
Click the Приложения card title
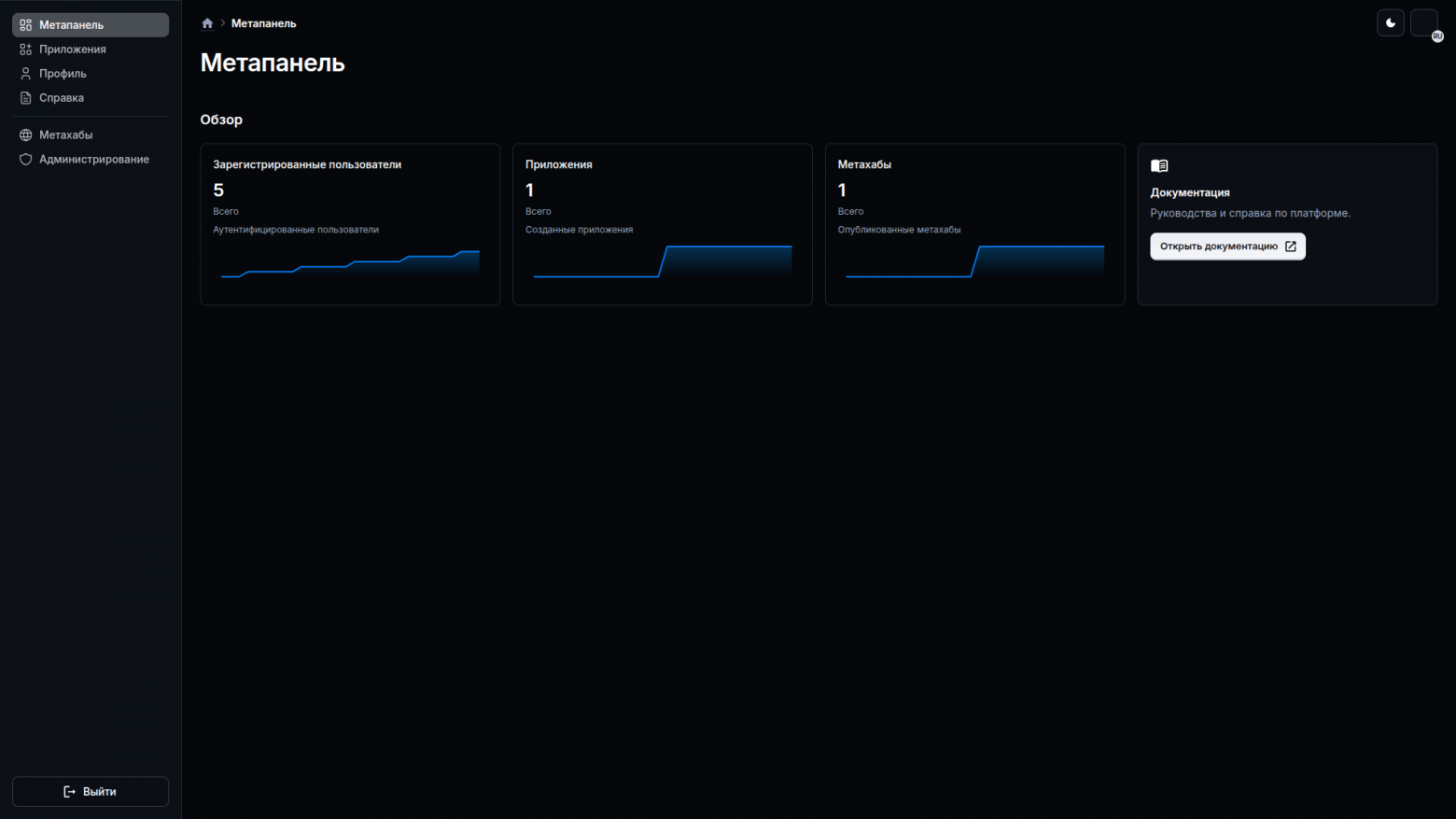558,164
